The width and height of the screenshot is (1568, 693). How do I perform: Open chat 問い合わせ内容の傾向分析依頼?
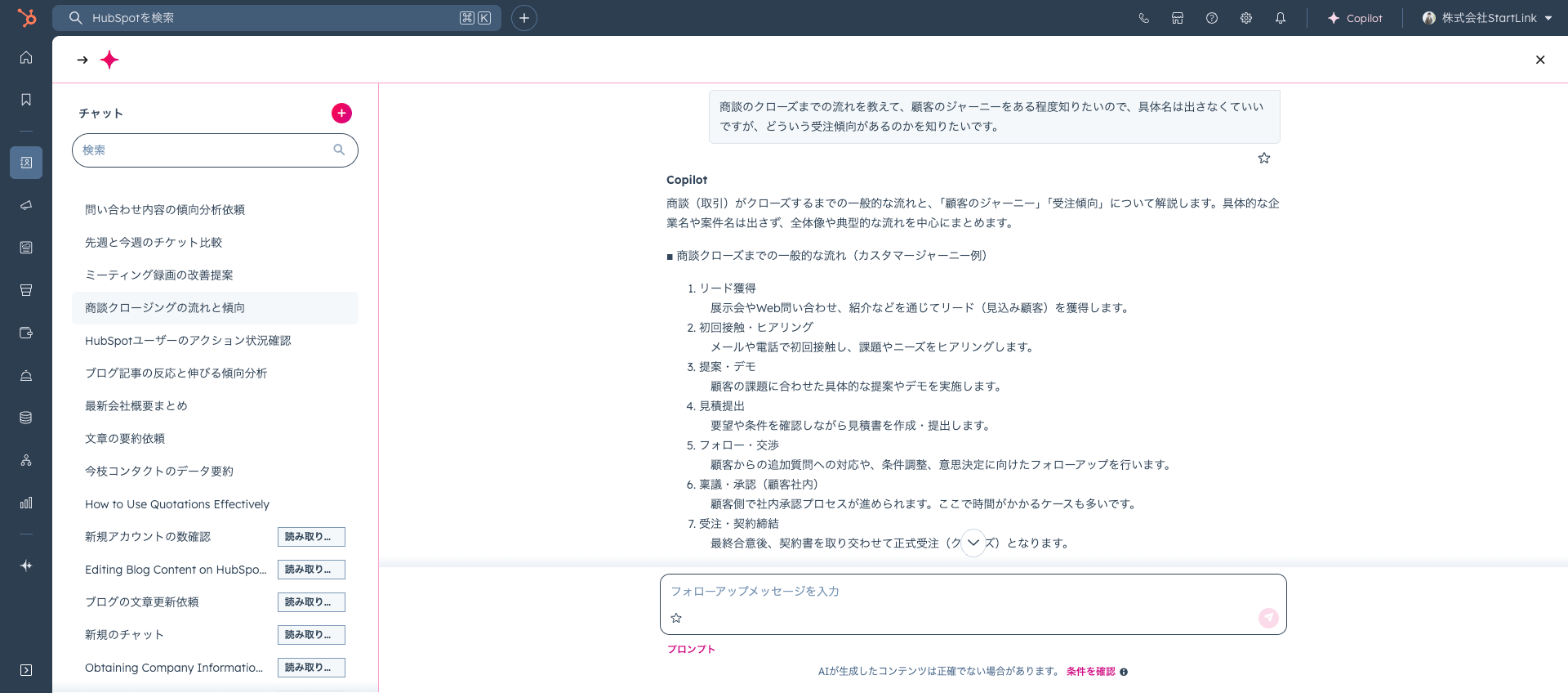215,210
